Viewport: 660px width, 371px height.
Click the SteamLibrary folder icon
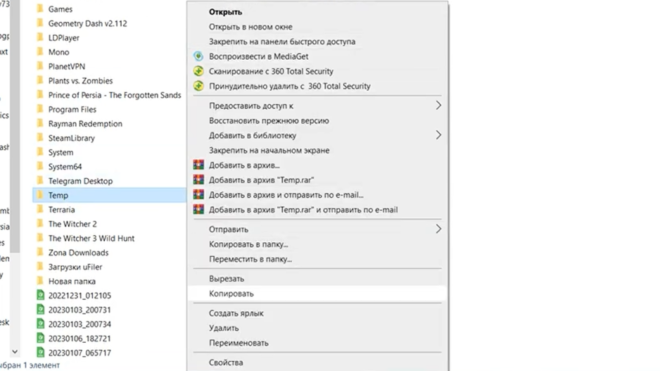[x=40, y=137]
